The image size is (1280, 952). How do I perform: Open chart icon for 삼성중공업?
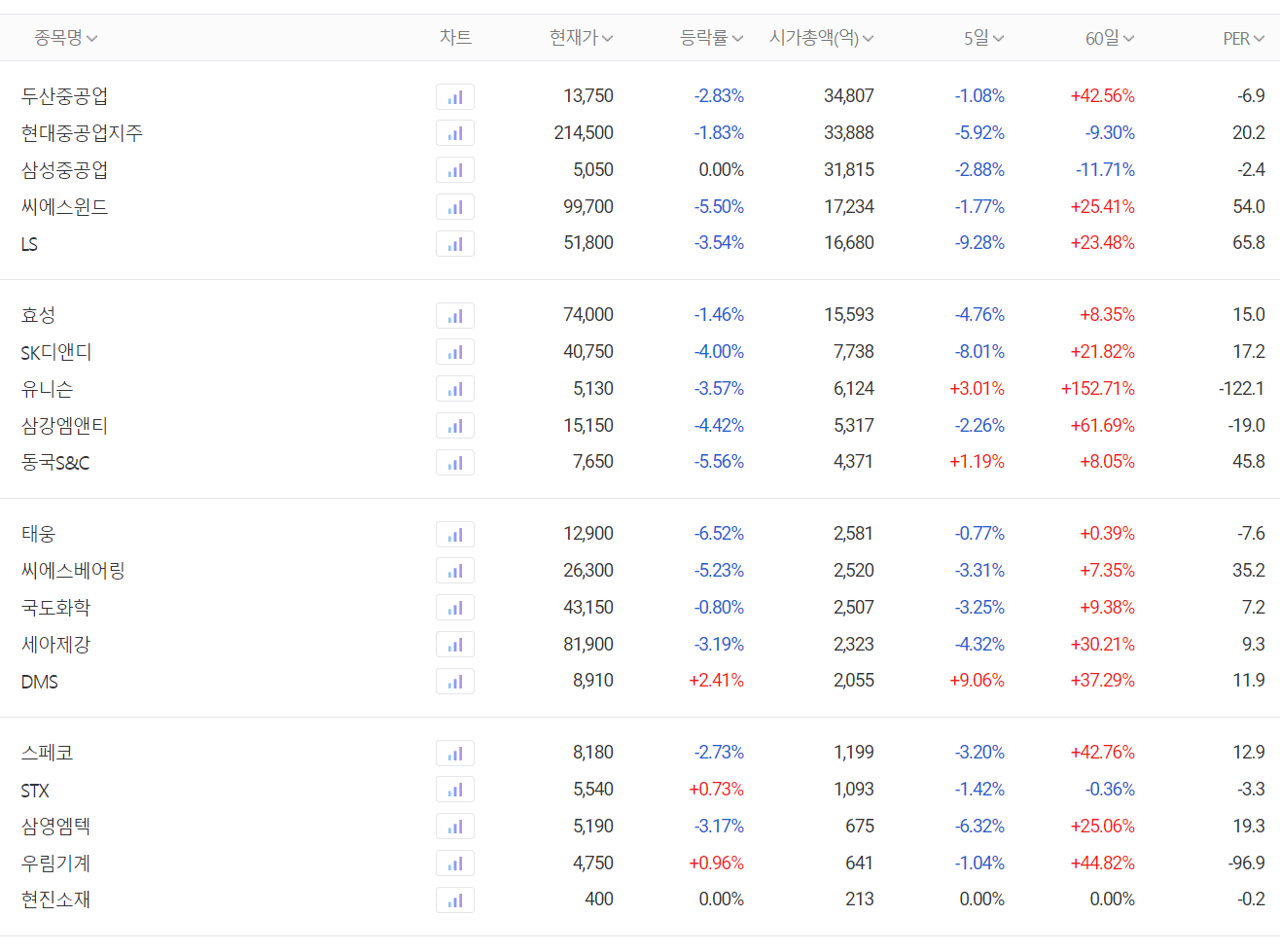(455, 170)
